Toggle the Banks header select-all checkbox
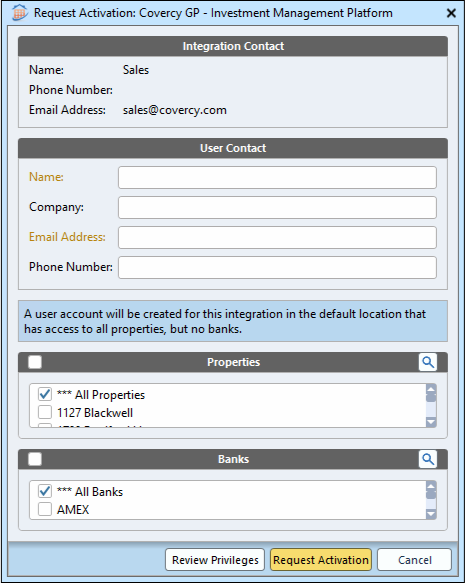This screenshot has width=465, height=583. coord(35,459)
